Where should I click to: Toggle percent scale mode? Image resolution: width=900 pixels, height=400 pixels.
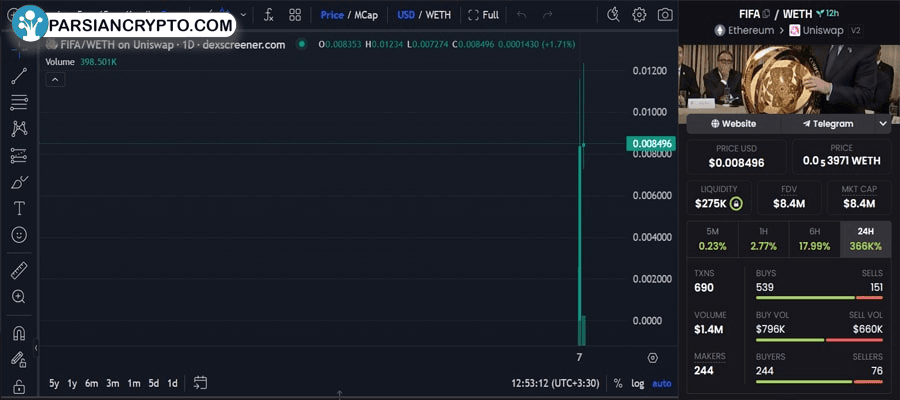(618, 383)
